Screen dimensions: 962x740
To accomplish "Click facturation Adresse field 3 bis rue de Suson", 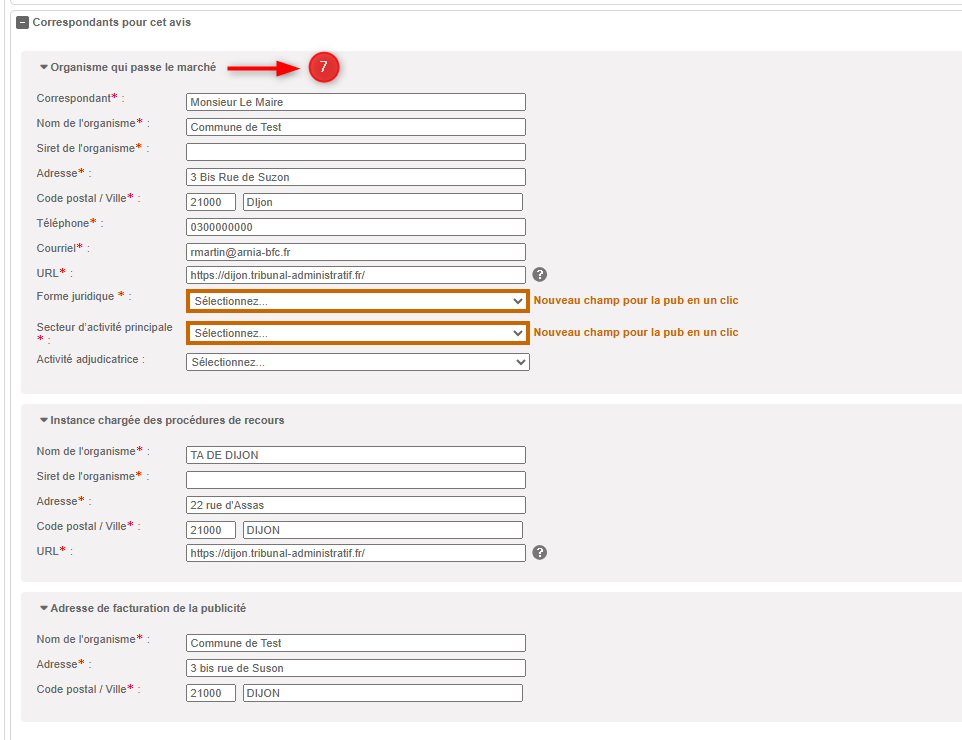I will coord(355,668).
